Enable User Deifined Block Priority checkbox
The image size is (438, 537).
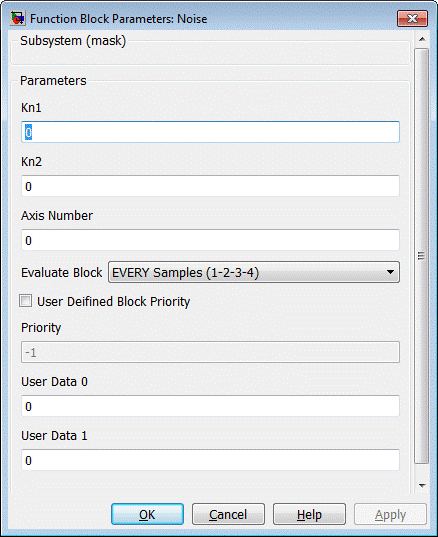pos(26,301)
